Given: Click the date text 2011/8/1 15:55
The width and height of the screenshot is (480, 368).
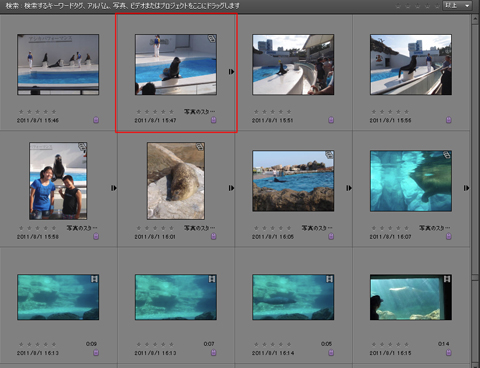Looking at the screenshot, I should click(x=390, y=120).
